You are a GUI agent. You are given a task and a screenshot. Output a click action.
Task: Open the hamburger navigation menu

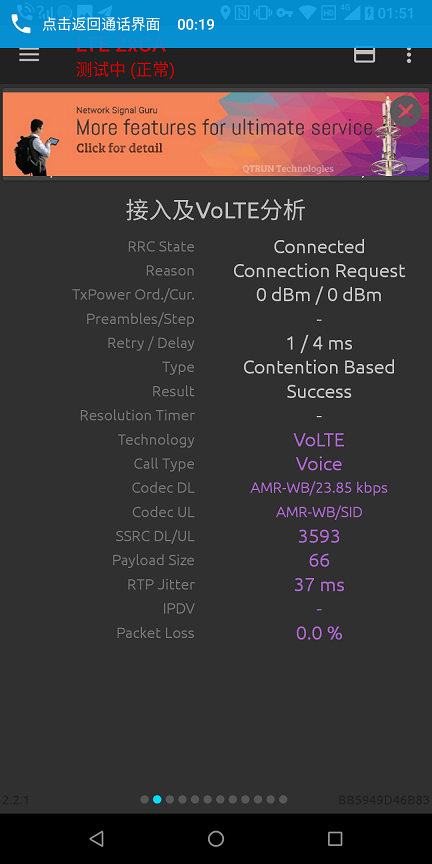(29, 55)
